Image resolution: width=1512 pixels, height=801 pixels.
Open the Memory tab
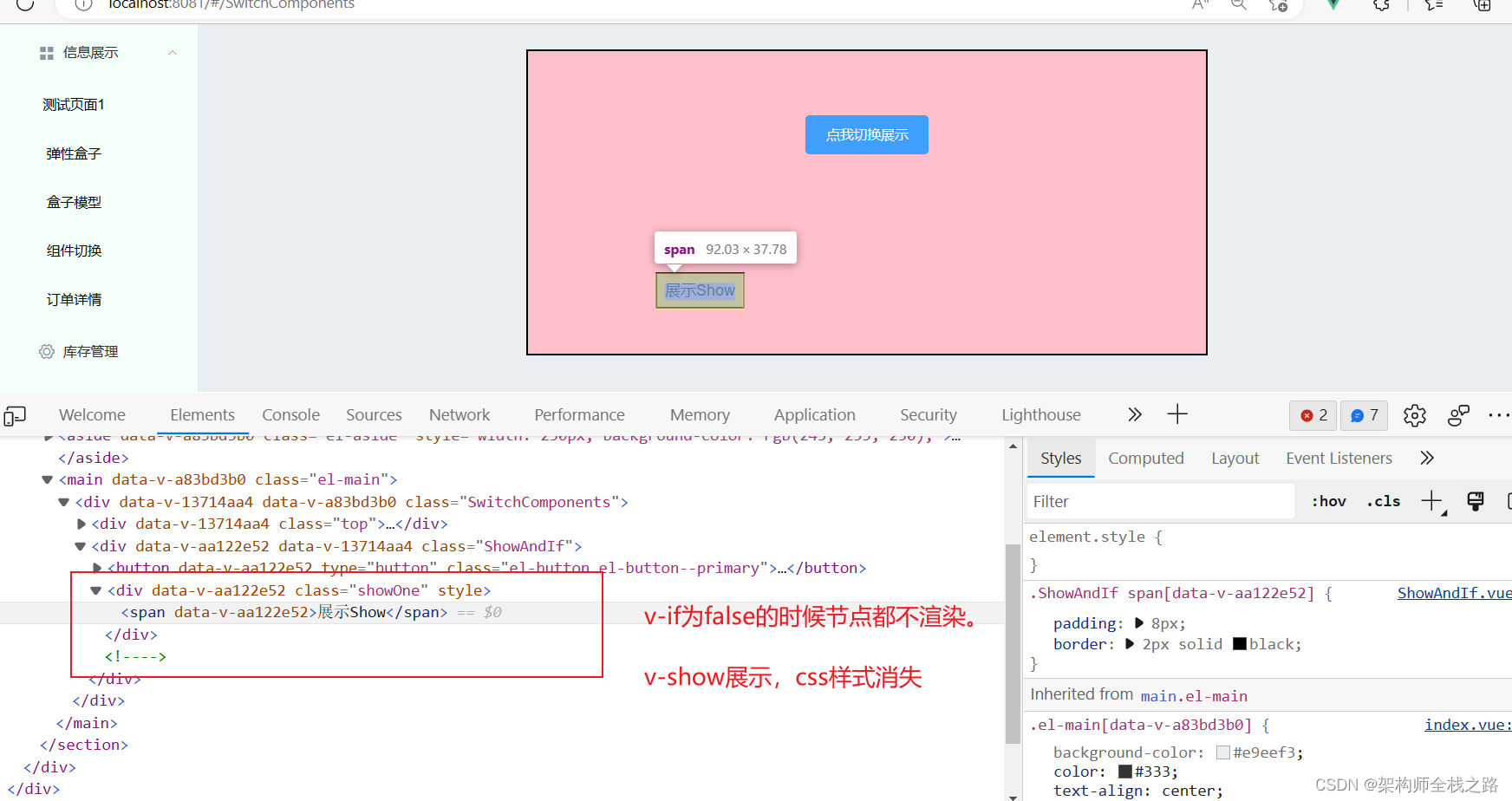tap(700, 415)
